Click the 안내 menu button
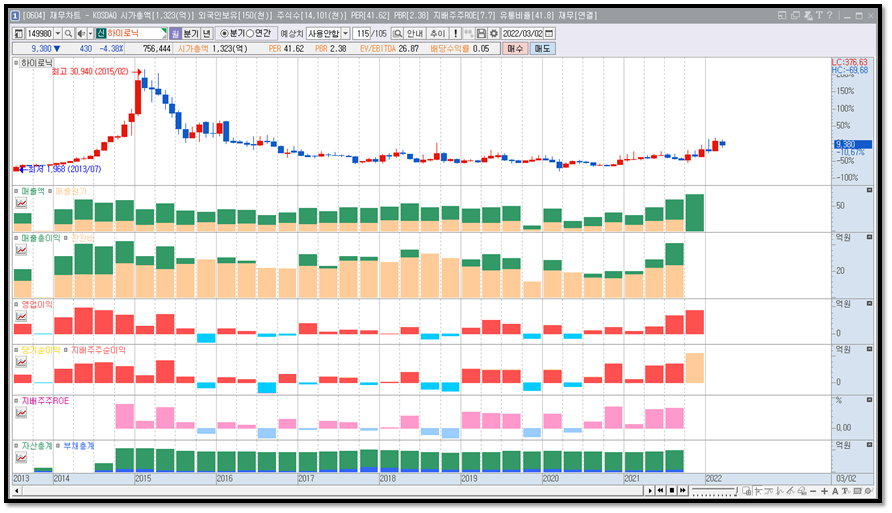Screen dimensions: 892x513 click(x=415, y=34)
